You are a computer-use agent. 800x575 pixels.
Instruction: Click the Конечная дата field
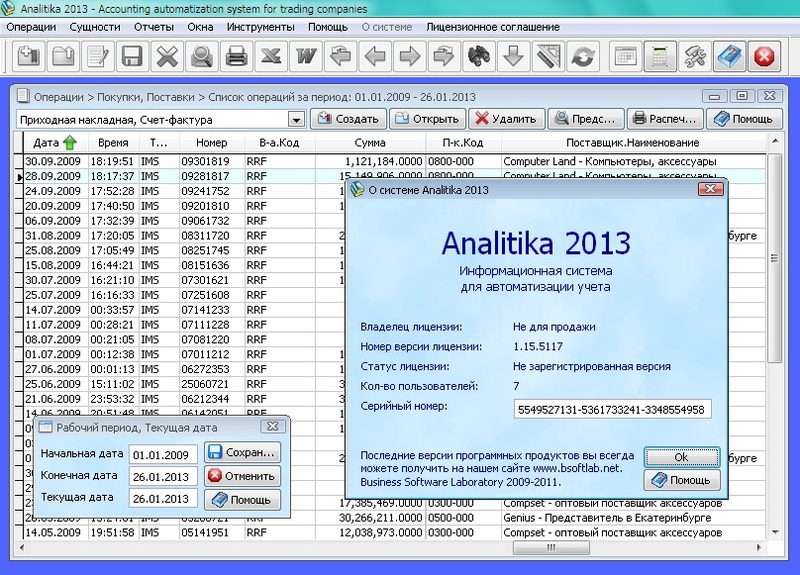point(163,477)
